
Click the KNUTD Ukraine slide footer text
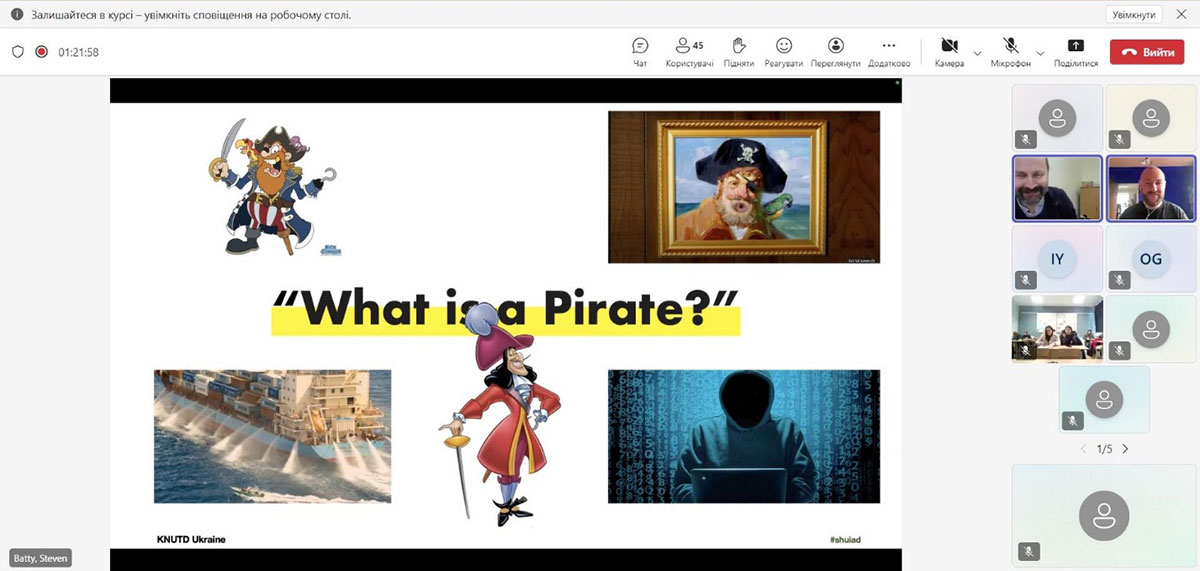click(x=191, y=539)
